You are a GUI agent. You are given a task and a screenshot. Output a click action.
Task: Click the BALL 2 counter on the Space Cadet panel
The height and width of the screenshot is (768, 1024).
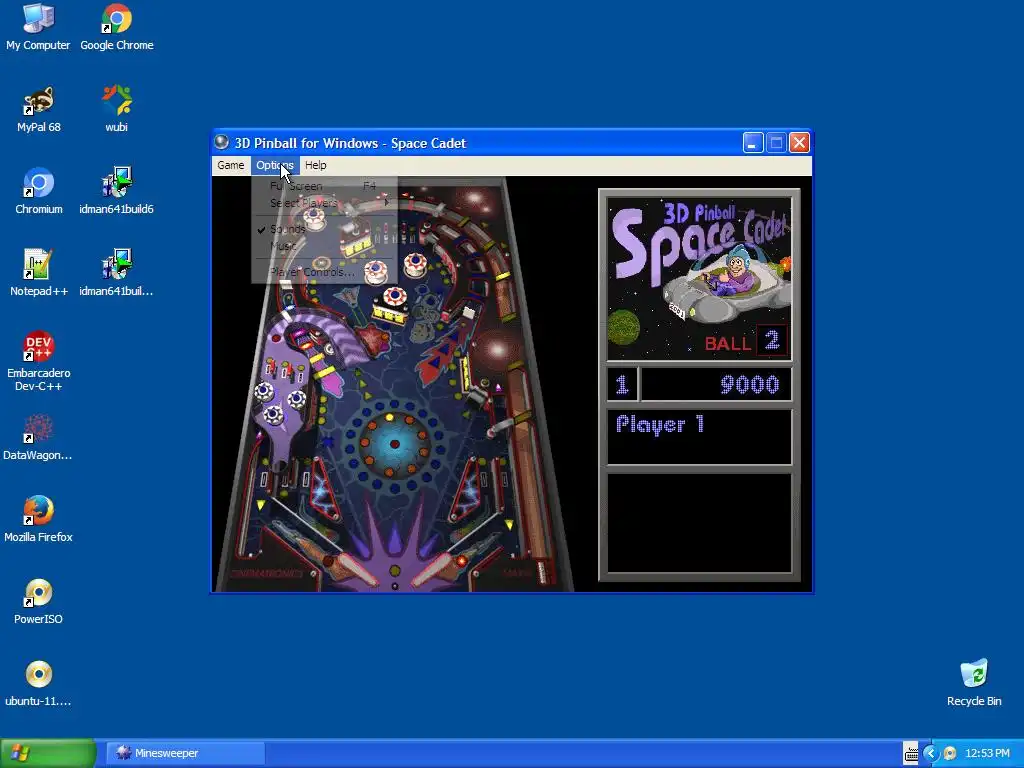(x=746, y=341)
